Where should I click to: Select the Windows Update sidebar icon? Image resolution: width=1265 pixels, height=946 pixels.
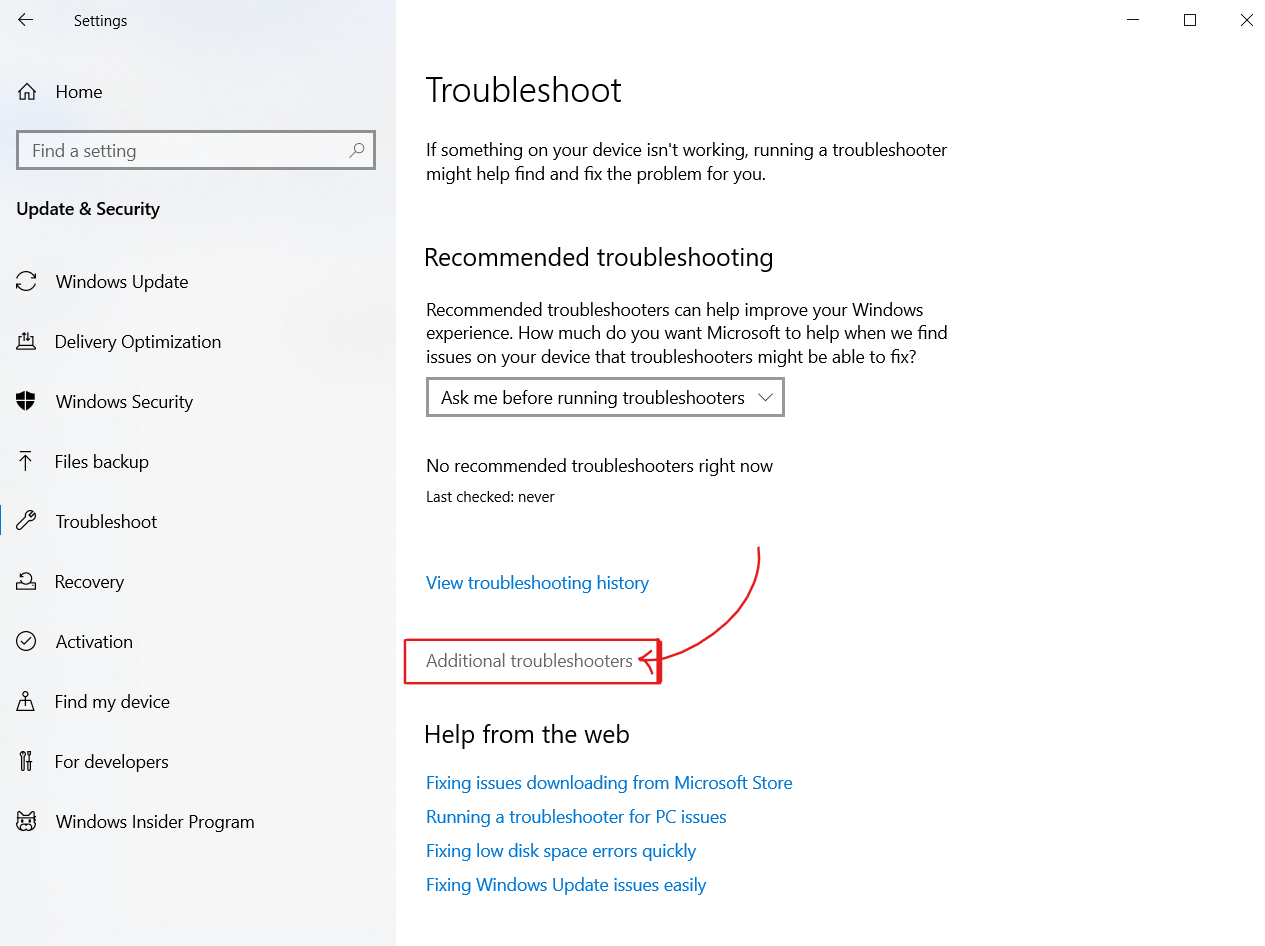[x=27, y=281]
